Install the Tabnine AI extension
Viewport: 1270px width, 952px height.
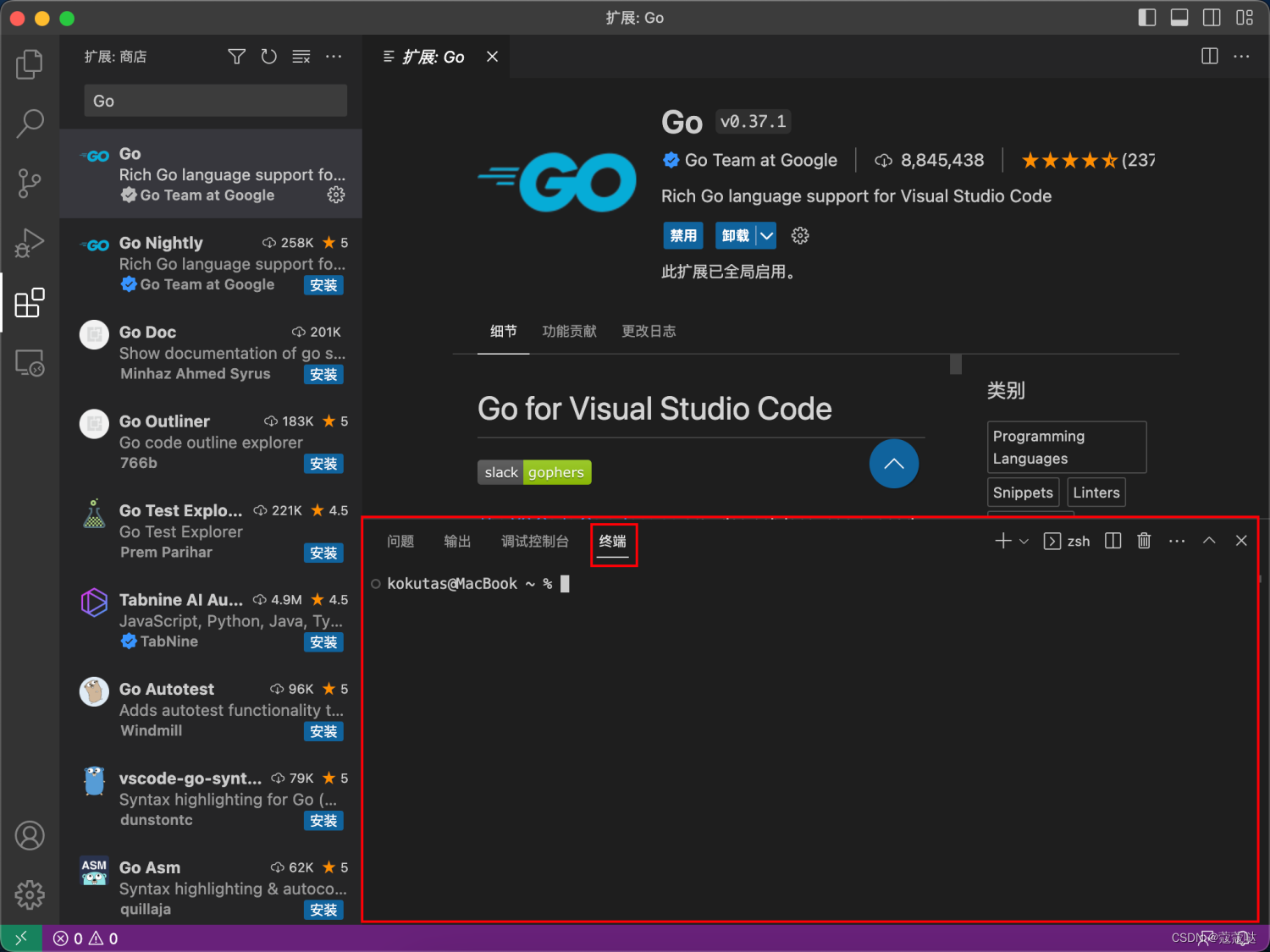[x=323, y=643]
